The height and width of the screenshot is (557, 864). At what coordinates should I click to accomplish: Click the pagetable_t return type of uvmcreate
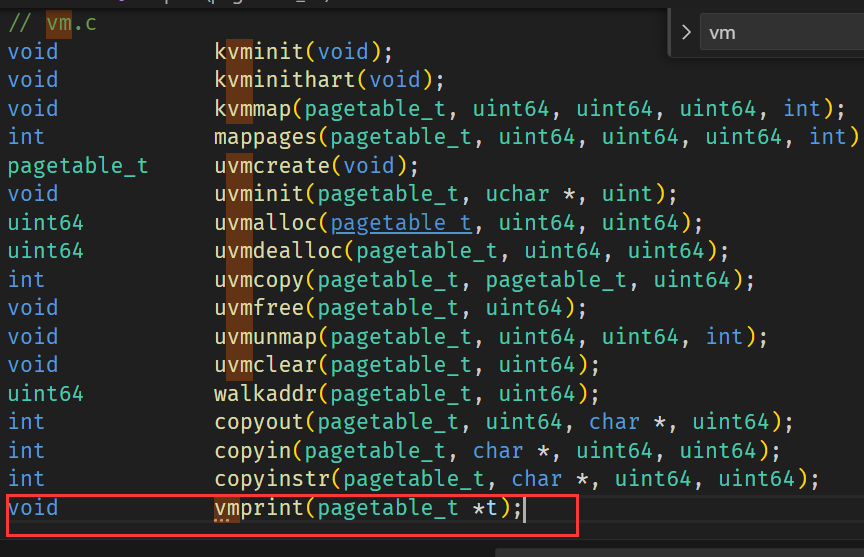78,165
